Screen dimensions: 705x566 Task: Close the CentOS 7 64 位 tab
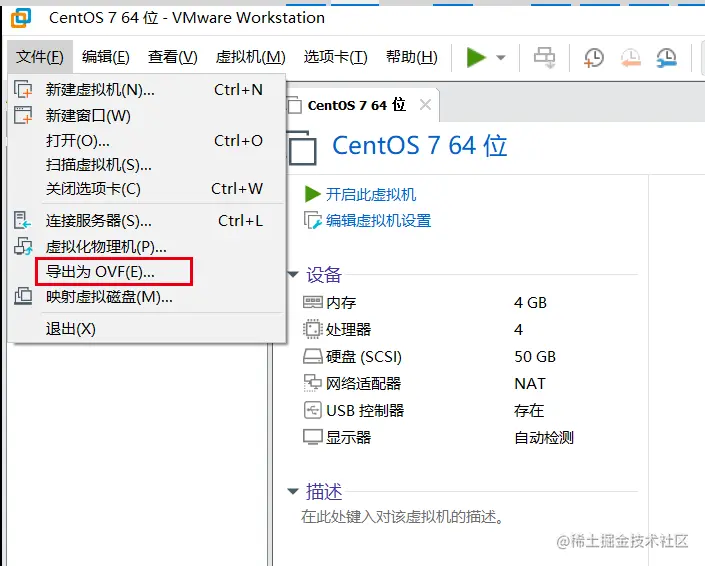(425, 105)
